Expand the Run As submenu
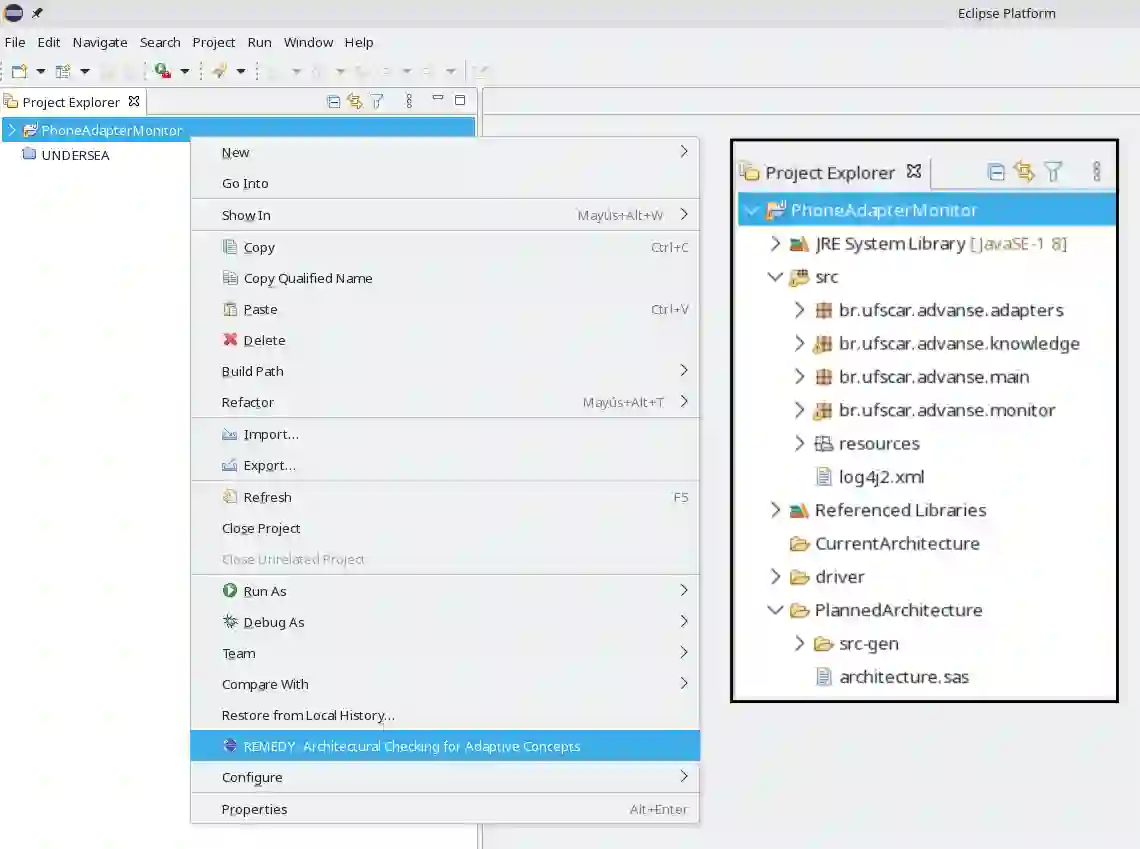 point(445,591)
